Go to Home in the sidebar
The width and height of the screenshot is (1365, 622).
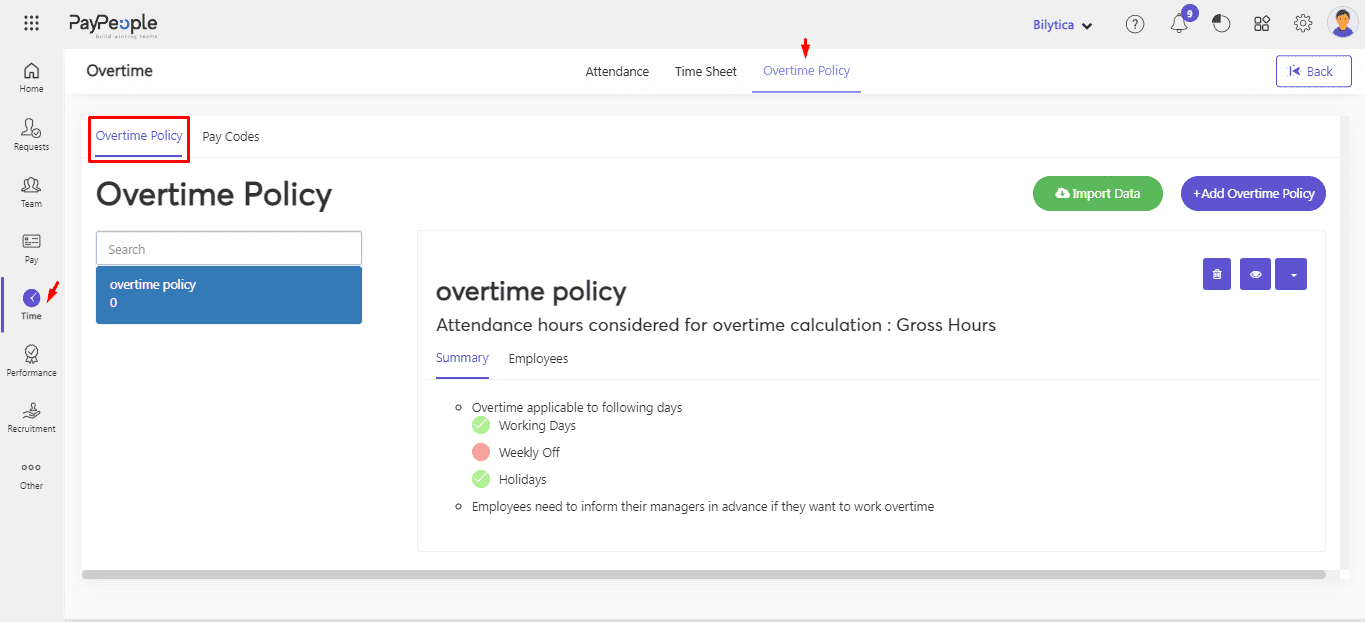[x=32, y=77]
